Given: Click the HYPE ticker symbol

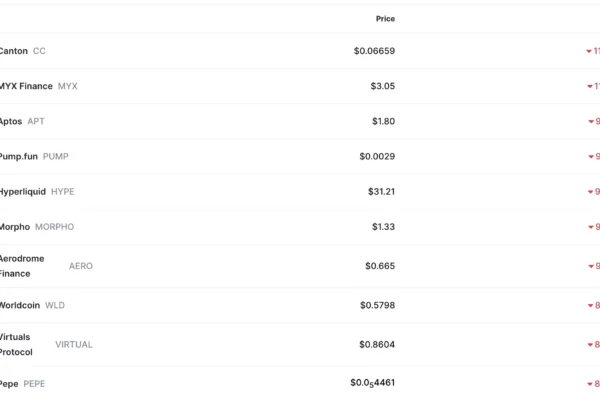Looking at the screenshot, I should pos(63,191).
